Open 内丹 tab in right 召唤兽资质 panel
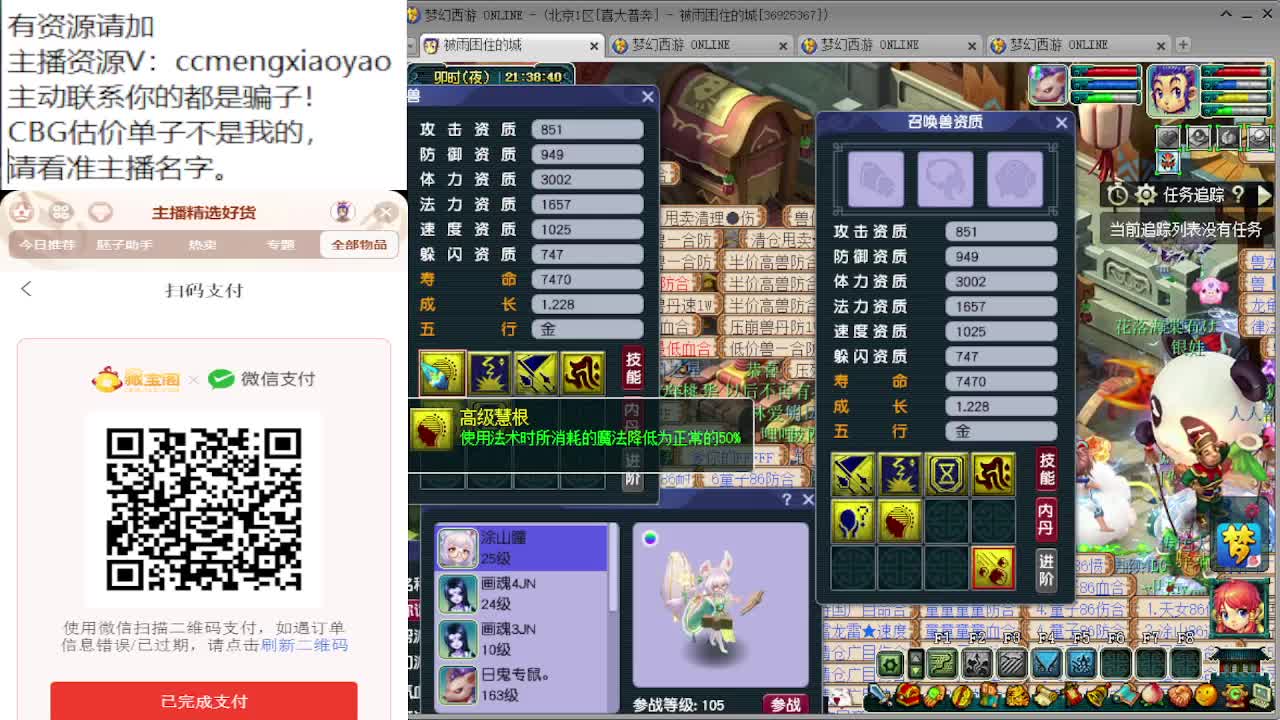Viewport: 1280px width, 720px height. (1046, 519)
